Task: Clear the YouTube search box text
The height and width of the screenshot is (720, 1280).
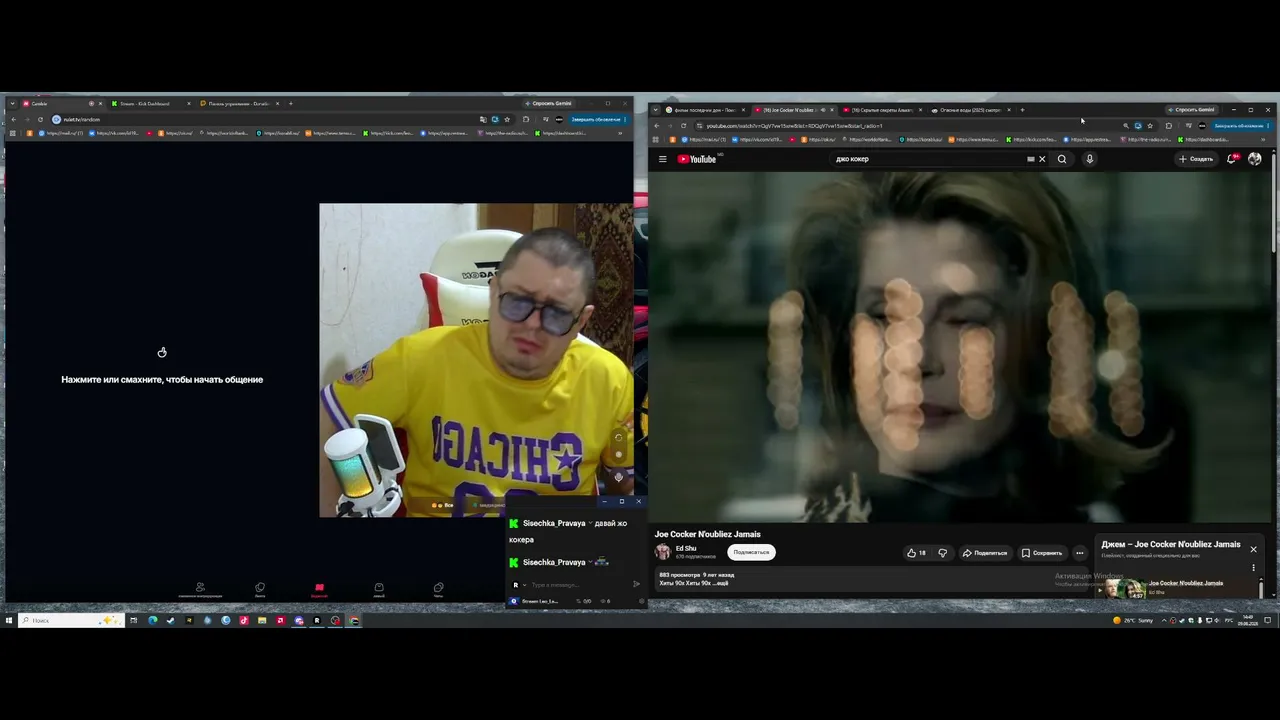Action: pyautogui.click(x=1042, y=159)
